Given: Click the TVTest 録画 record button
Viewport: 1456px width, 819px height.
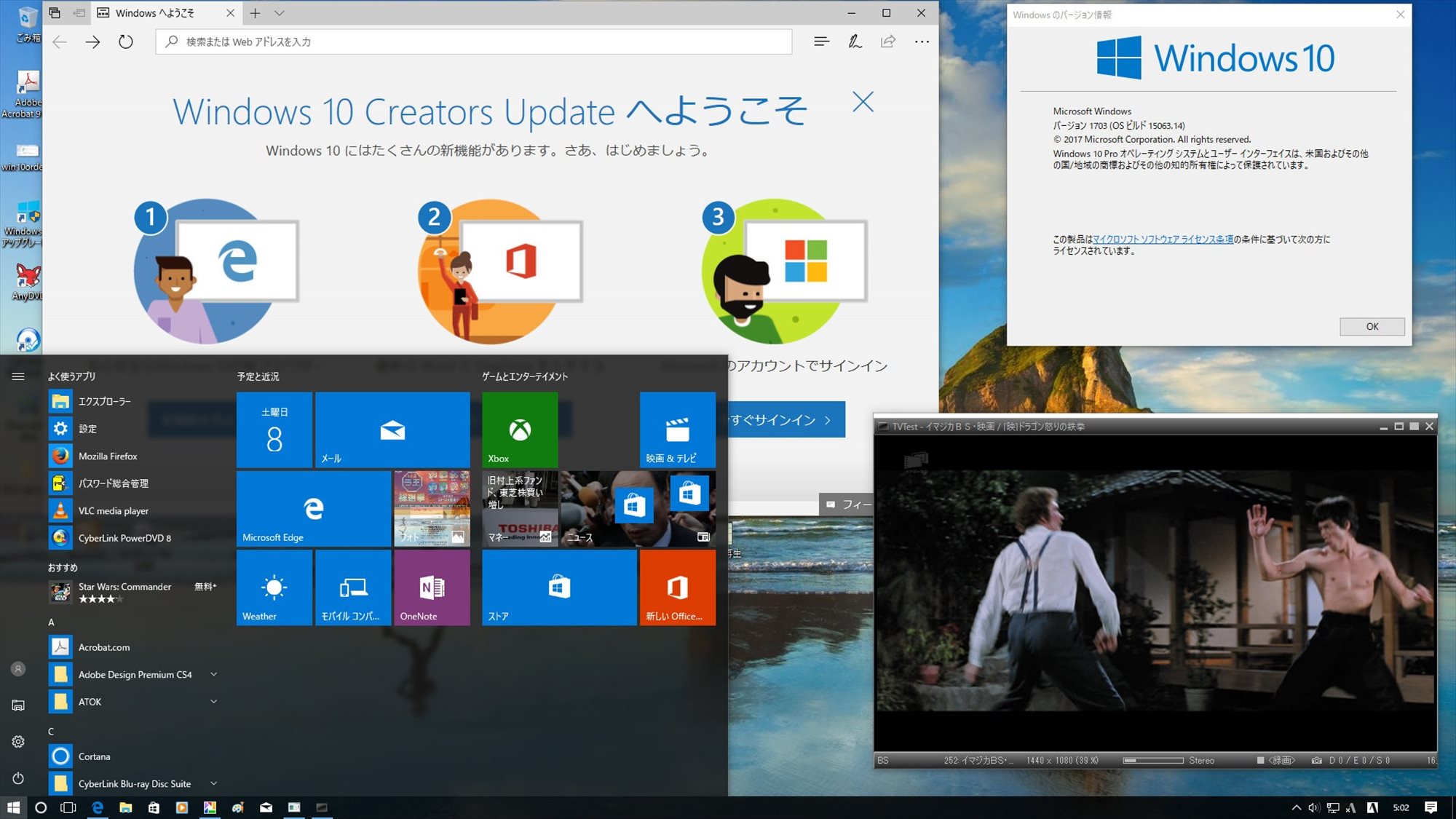Looking at the screenshot, I should [x=1276, y=761].
